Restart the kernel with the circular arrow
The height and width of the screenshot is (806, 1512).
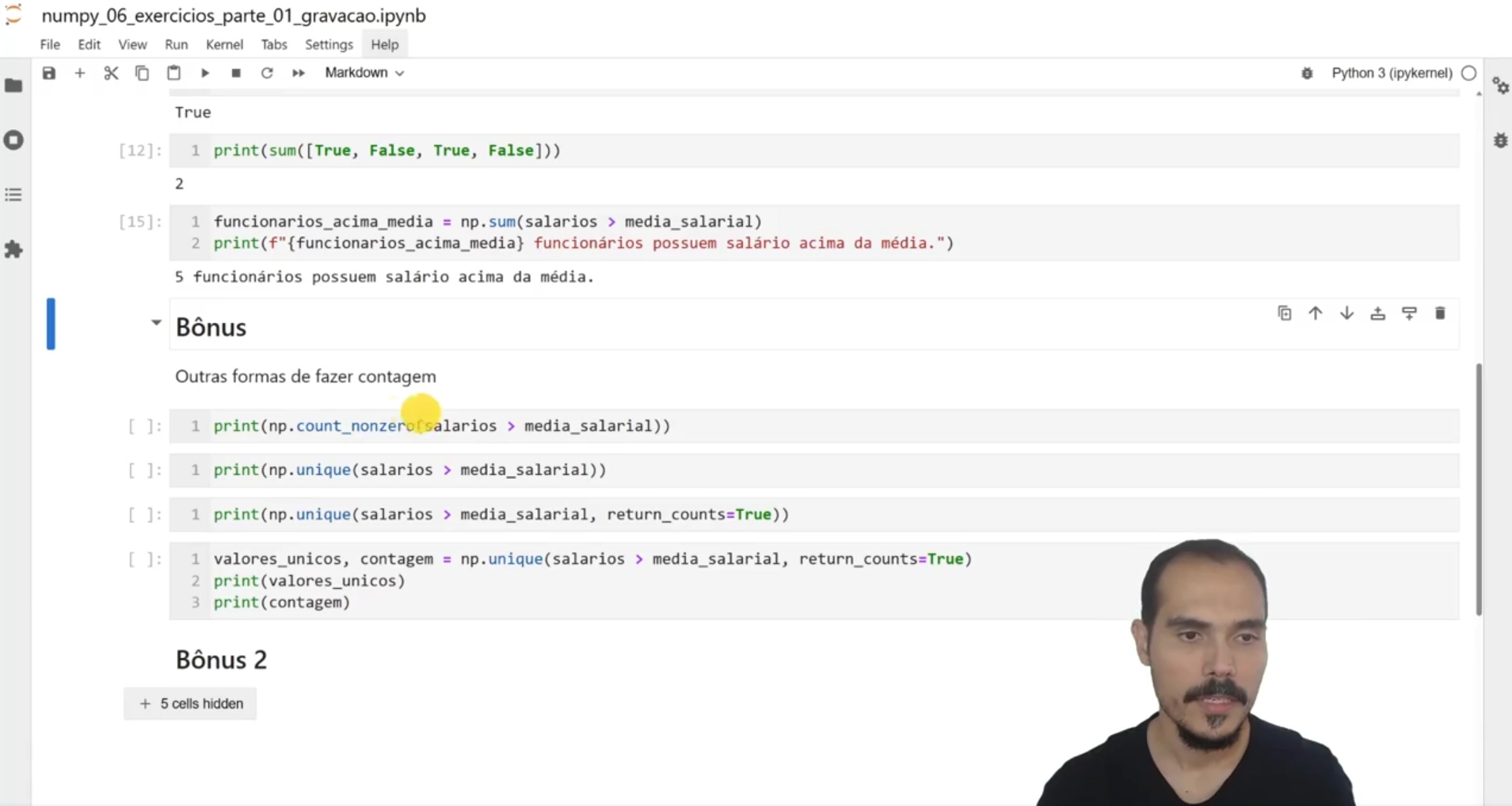coord(267,73)
